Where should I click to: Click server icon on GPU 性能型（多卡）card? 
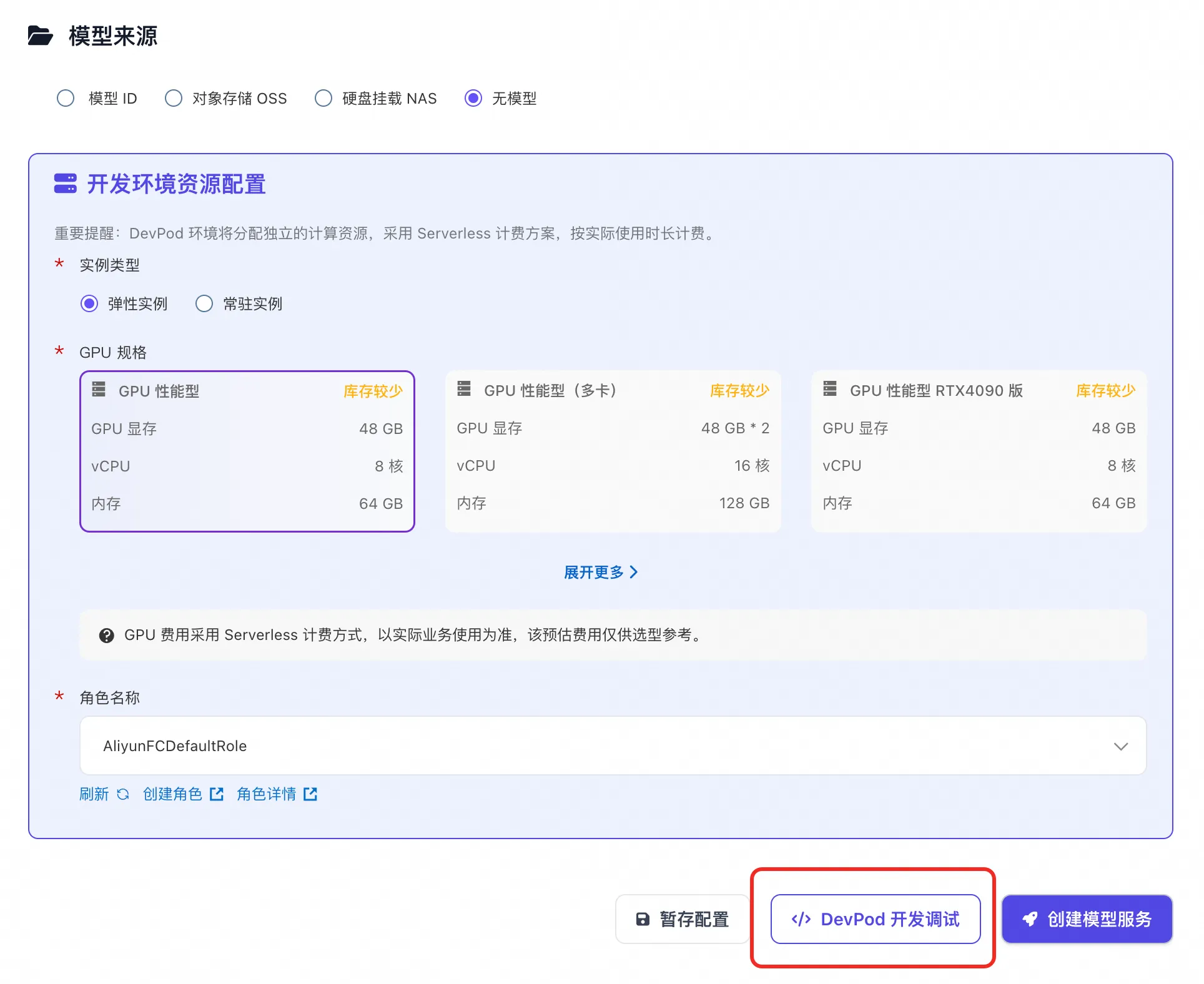(464, 389)
